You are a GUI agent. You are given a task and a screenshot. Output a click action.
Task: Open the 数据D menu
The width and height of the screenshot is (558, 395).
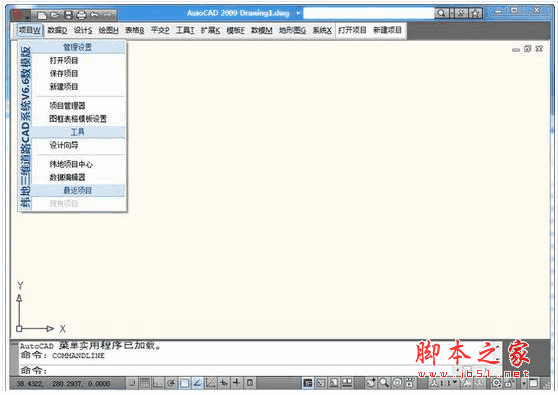[57, 30]
